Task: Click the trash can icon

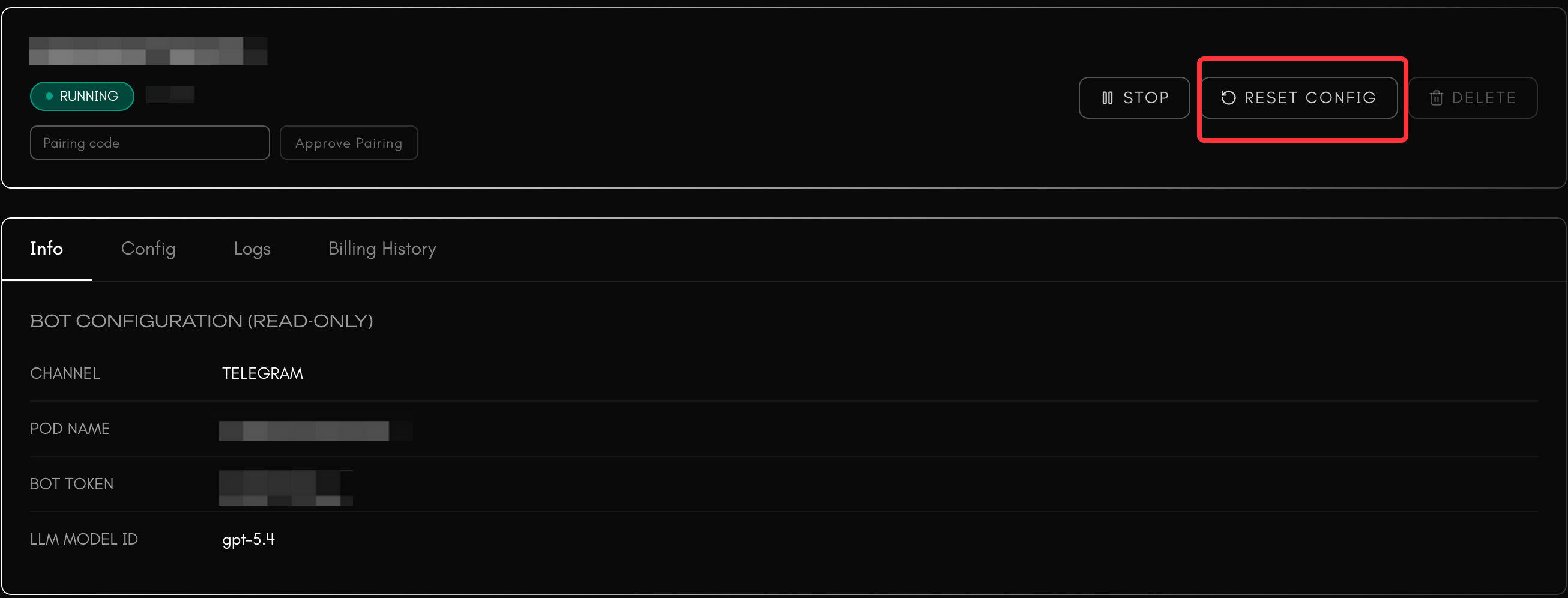Action: pos(1436,98)
